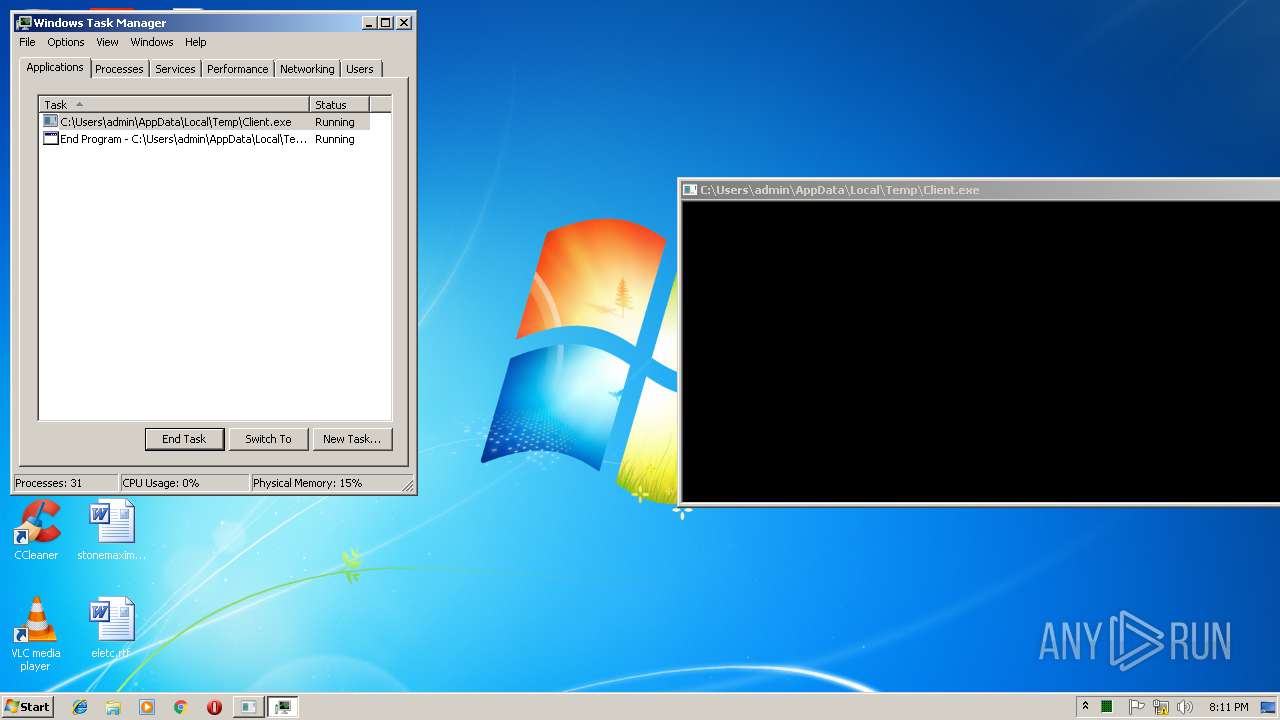Click Task Manager CPU tray icon

[x=1107, y=707]
